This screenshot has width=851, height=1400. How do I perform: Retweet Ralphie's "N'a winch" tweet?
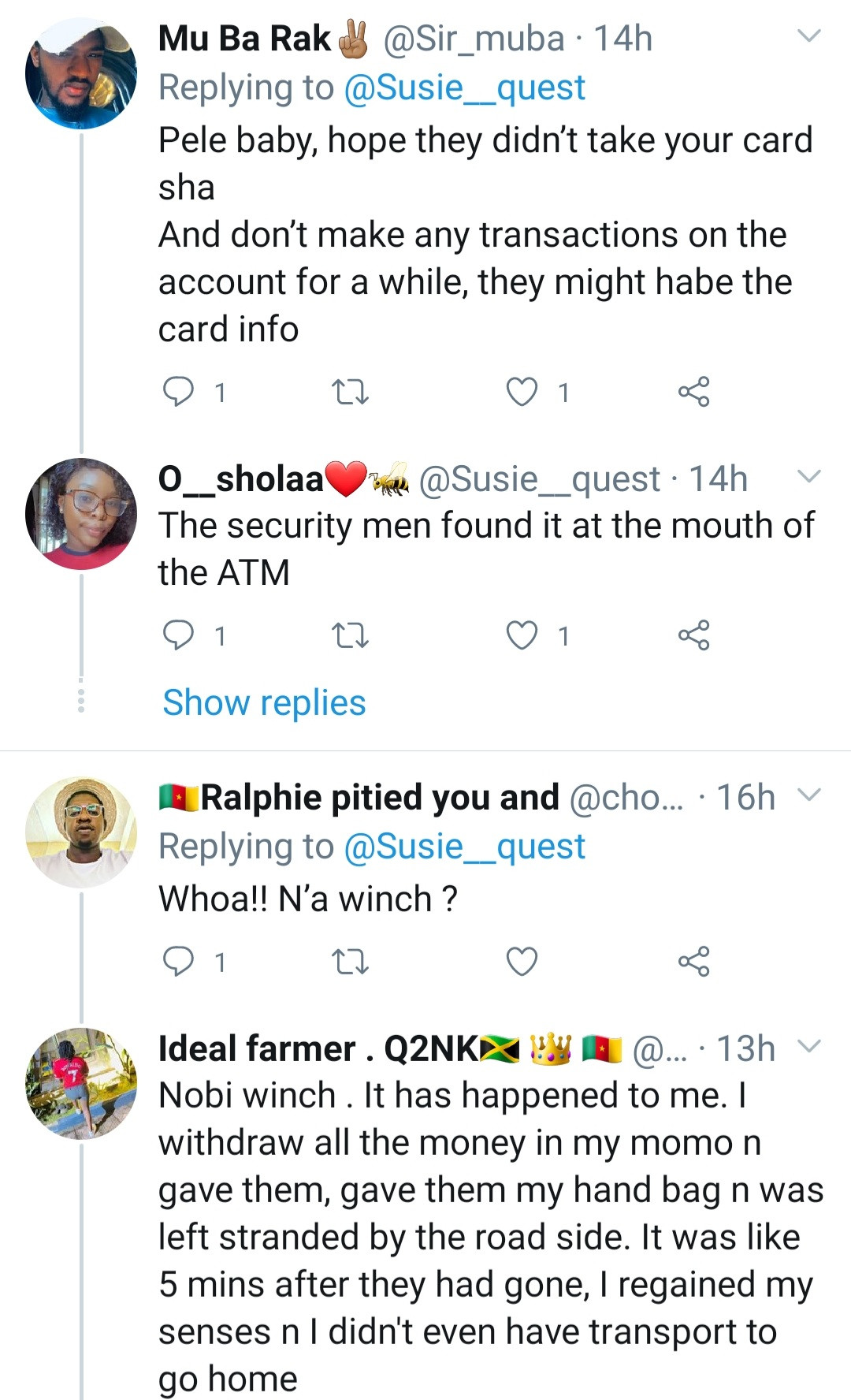coord(350,962)
